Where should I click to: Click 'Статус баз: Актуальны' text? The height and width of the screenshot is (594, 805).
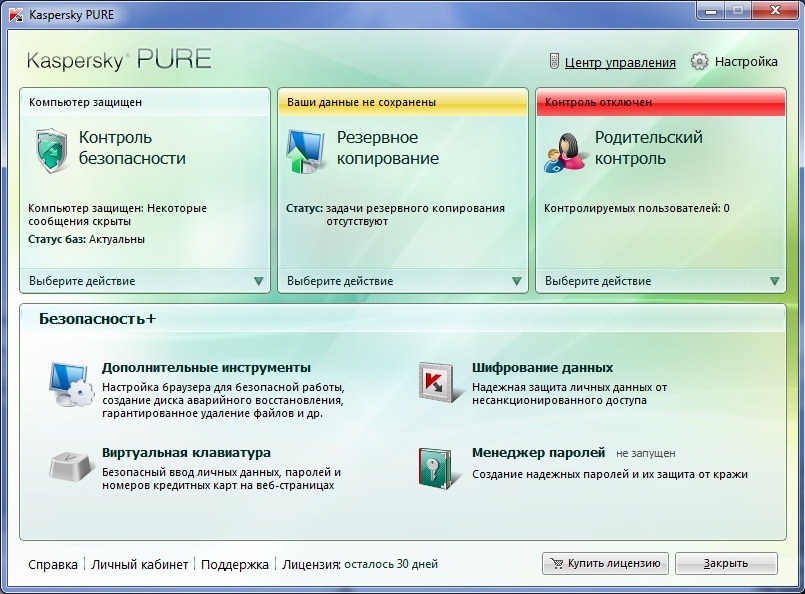tap(86, 239)
